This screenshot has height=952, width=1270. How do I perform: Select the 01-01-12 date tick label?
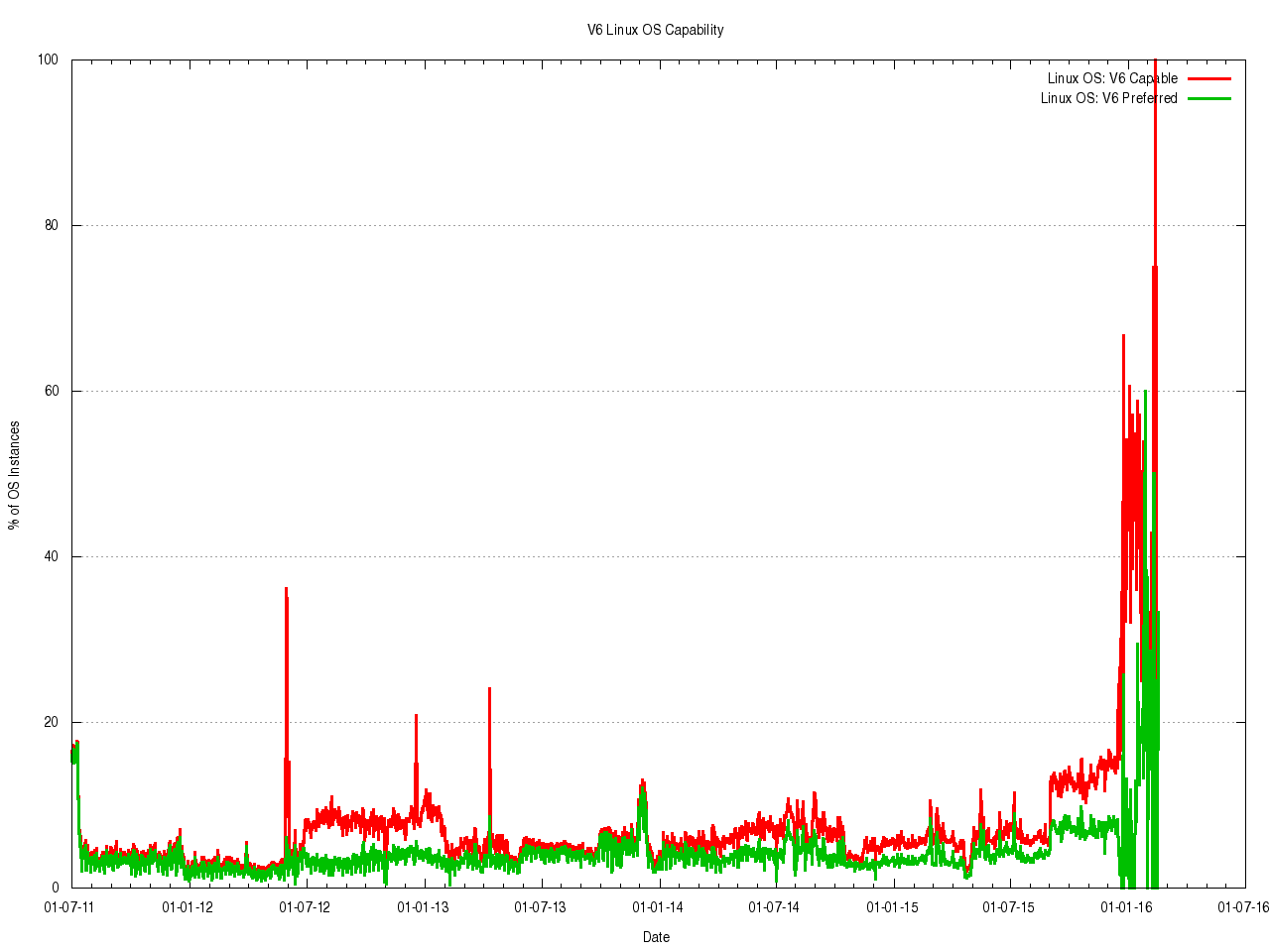pos(188,906)
